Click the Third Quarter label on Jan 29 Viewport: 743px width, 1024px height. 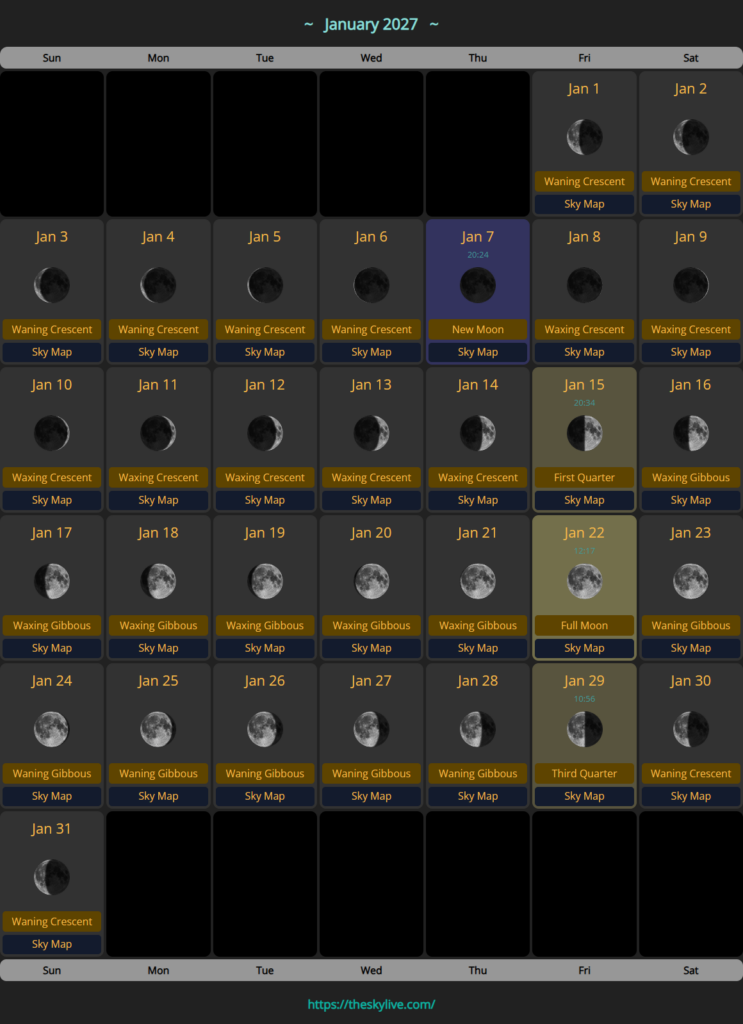coord(584,774)
